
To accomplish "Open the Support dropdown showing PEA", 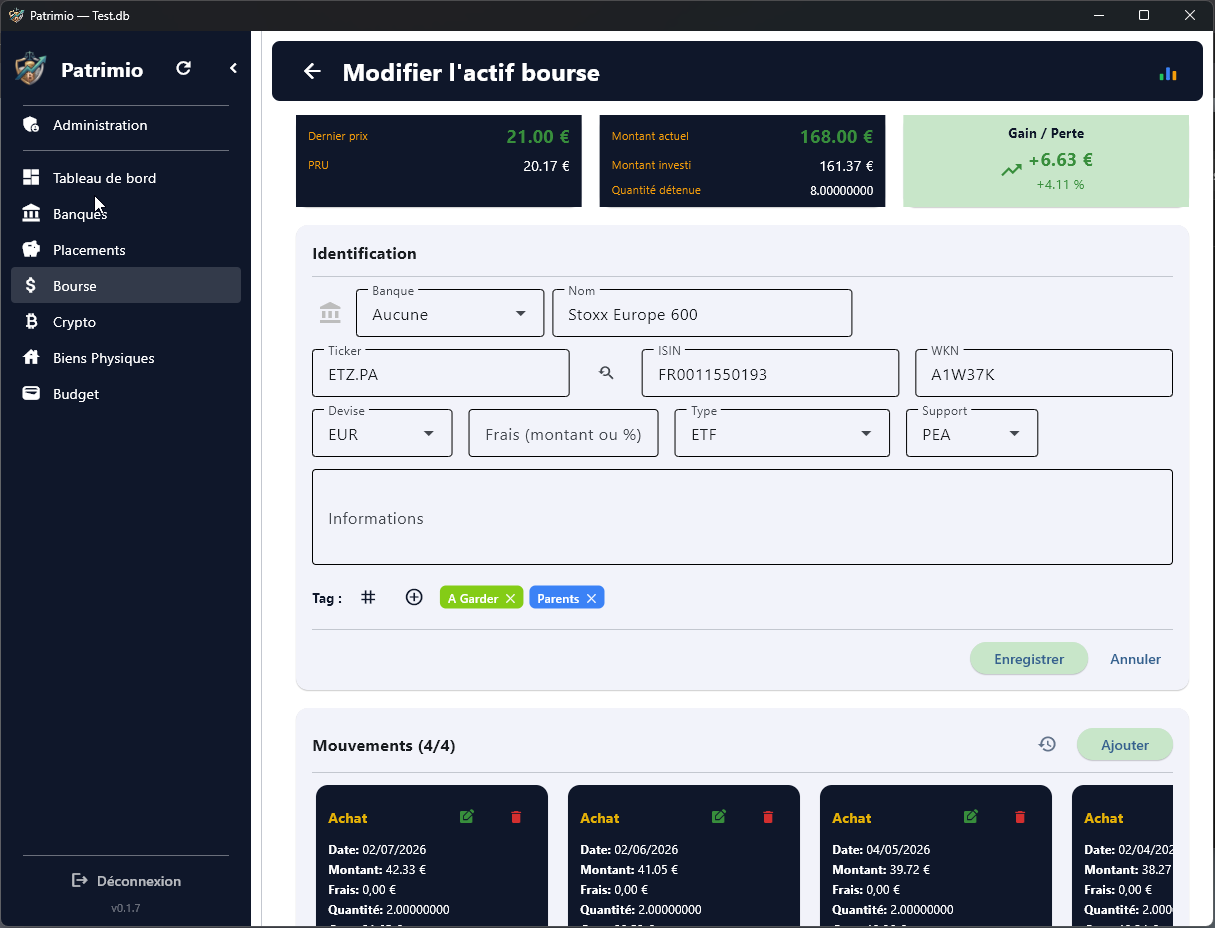I will (x=972, y=433).
